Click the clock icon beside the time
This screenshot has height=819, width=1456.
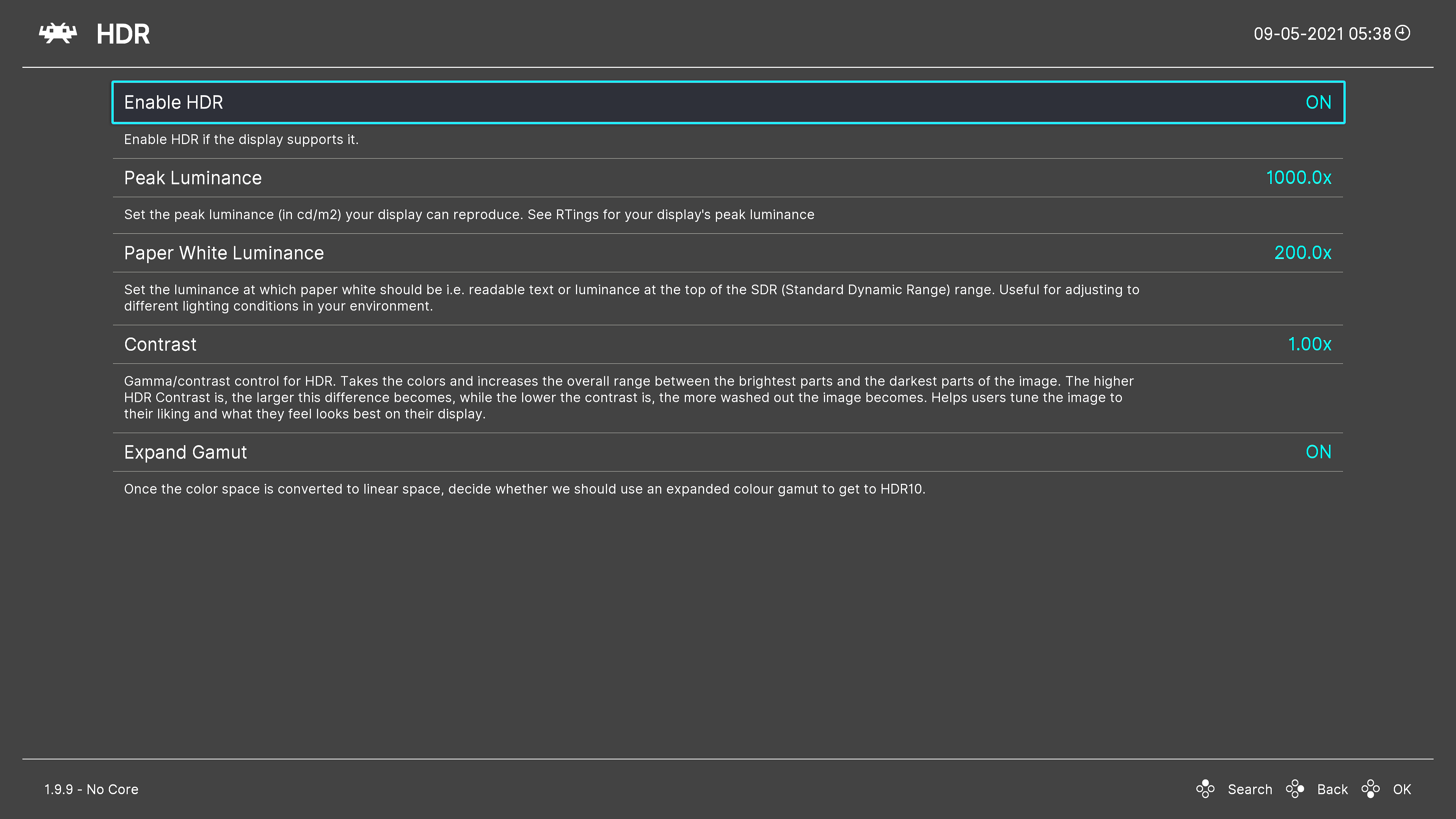[1402, 33]
